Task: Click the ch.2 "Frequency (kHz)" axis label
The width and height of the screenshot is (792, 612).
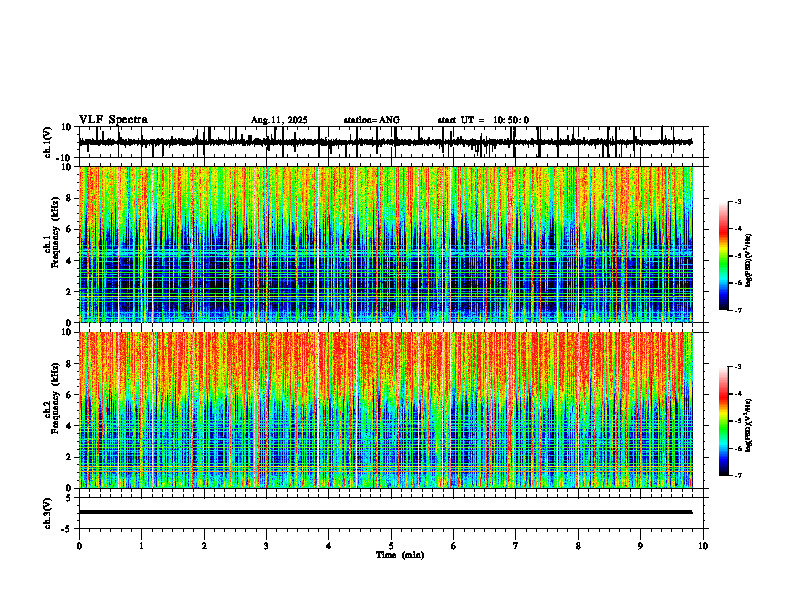Action: (55, 398)
